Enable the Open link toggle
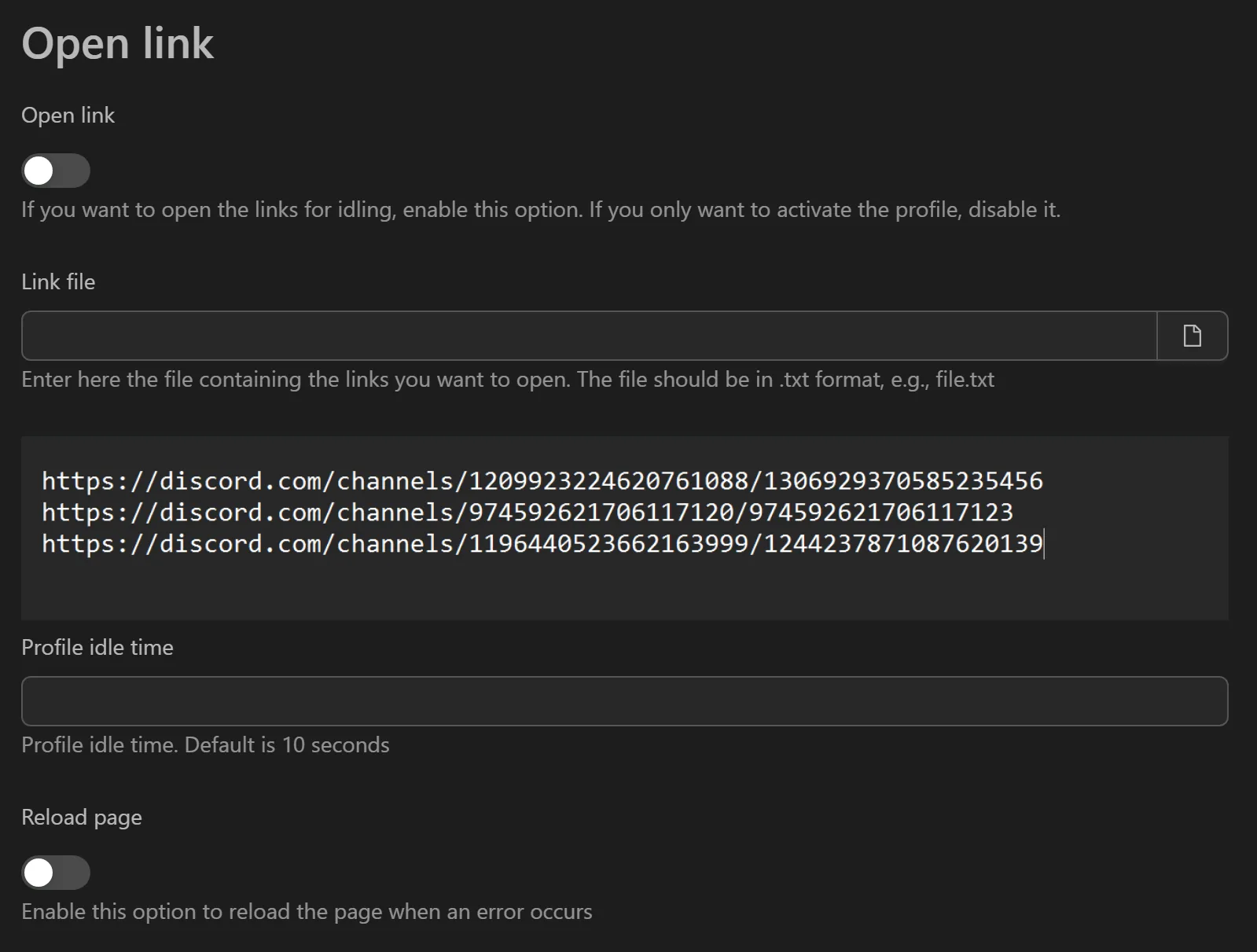 tap(55, 170)
